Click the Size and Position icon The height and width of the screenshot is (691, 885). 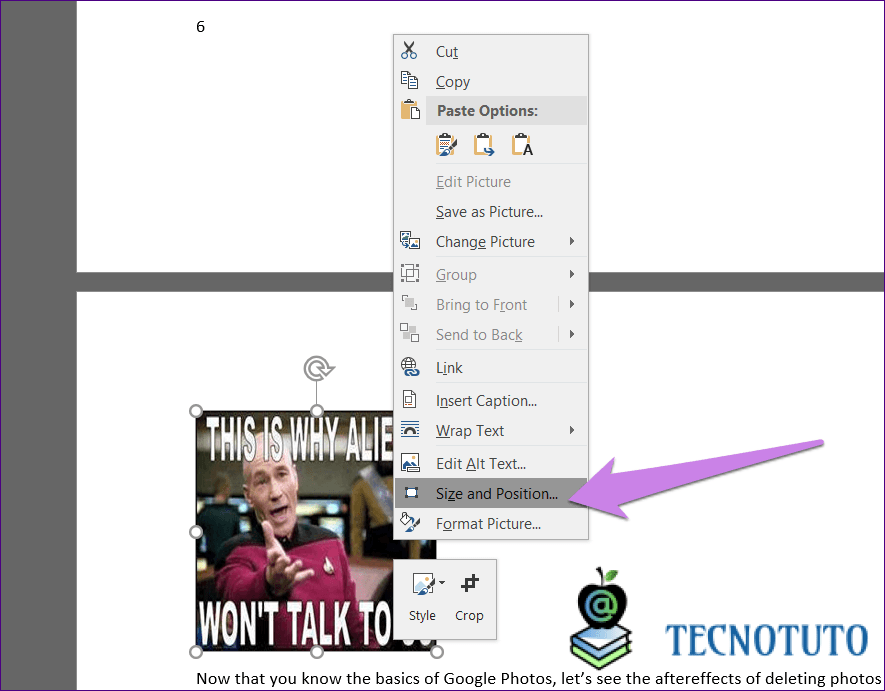coord(411,493)
